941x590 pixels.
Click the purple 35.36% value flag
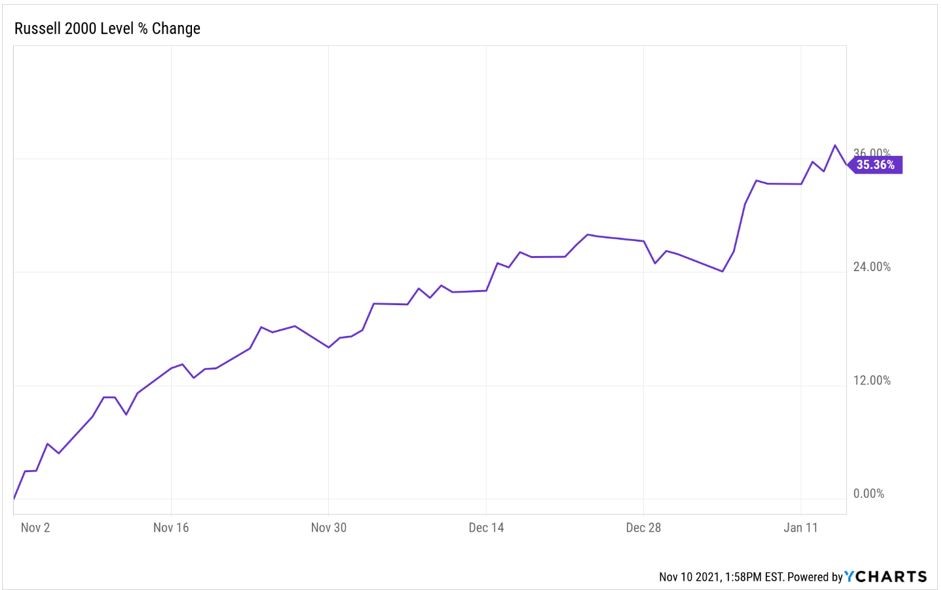click(x=876, y=165)
